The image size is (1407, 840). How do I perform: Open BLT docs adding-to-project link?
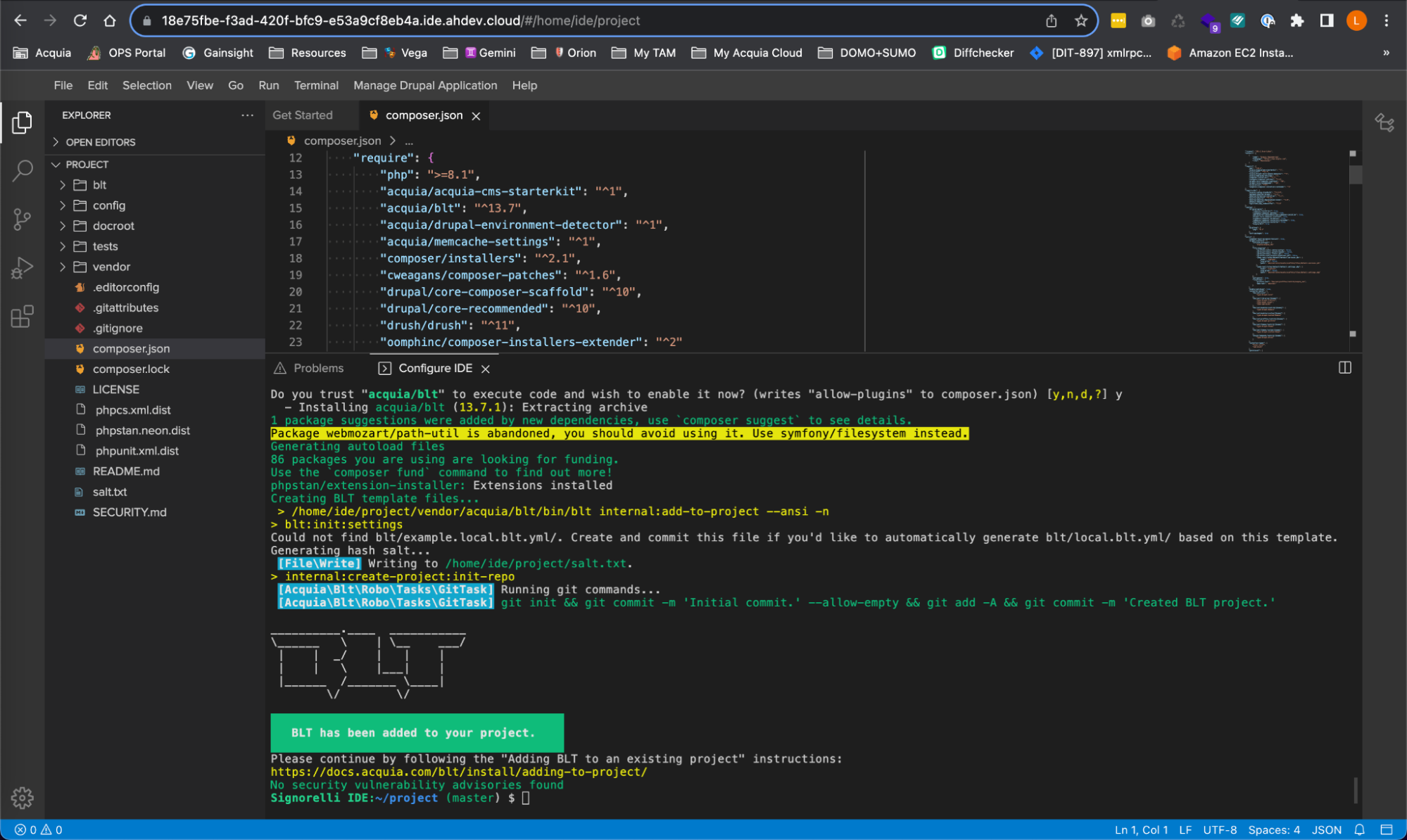point(459,772)
